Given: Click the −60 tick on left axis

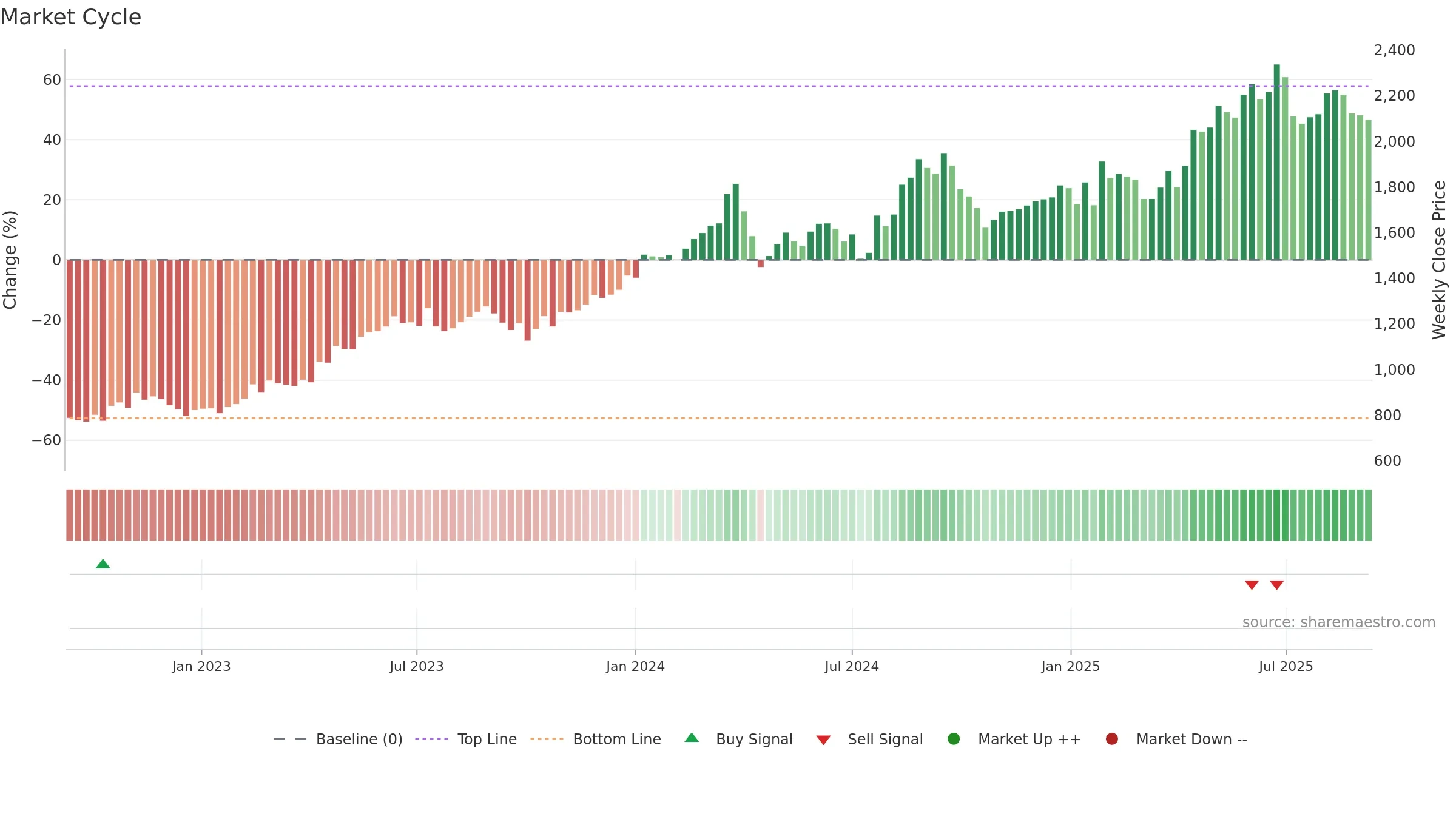Looking at the screenshot, I should (47, 440).
